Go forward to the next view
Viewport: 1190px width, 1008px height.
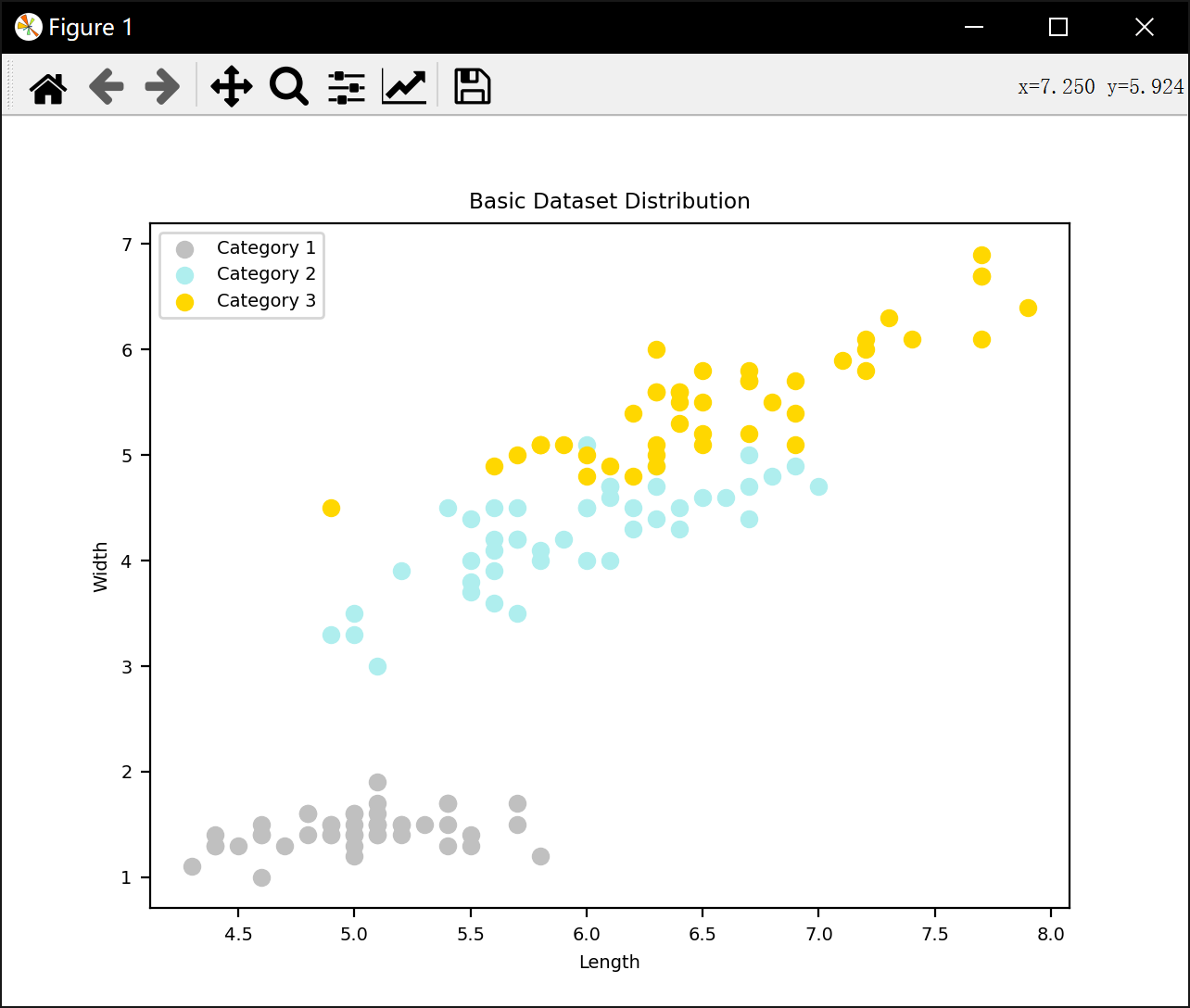pyautogui.click(x=162, y=87)
